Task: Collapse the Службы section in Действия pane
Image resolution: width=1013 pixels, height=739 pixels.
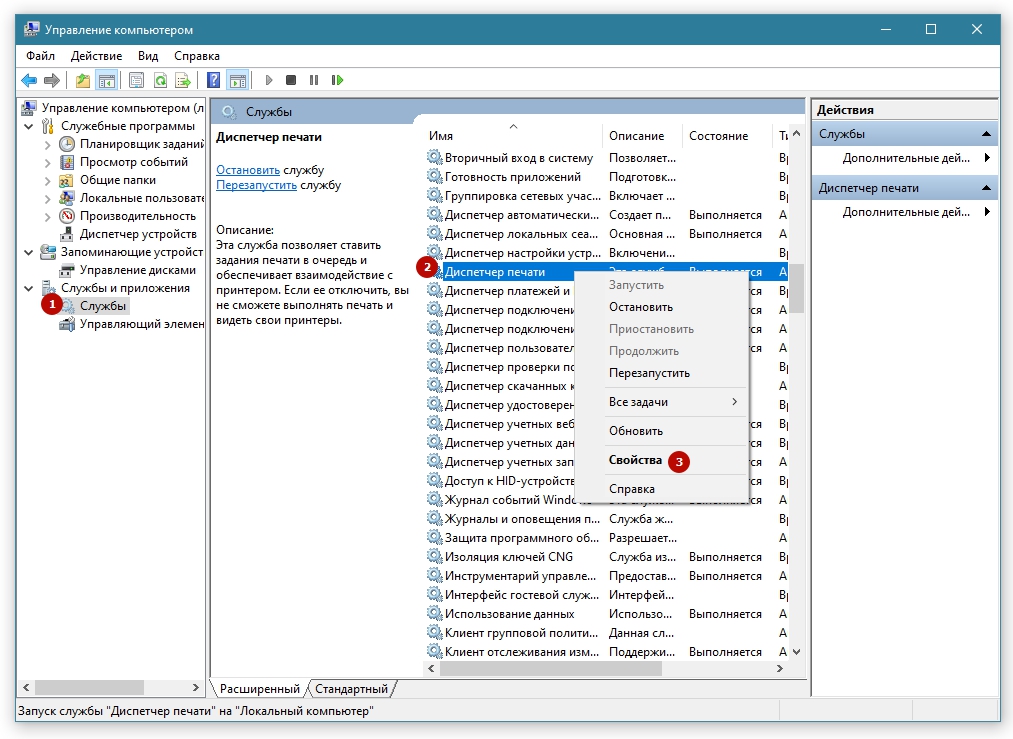Action: click(986, 134)
